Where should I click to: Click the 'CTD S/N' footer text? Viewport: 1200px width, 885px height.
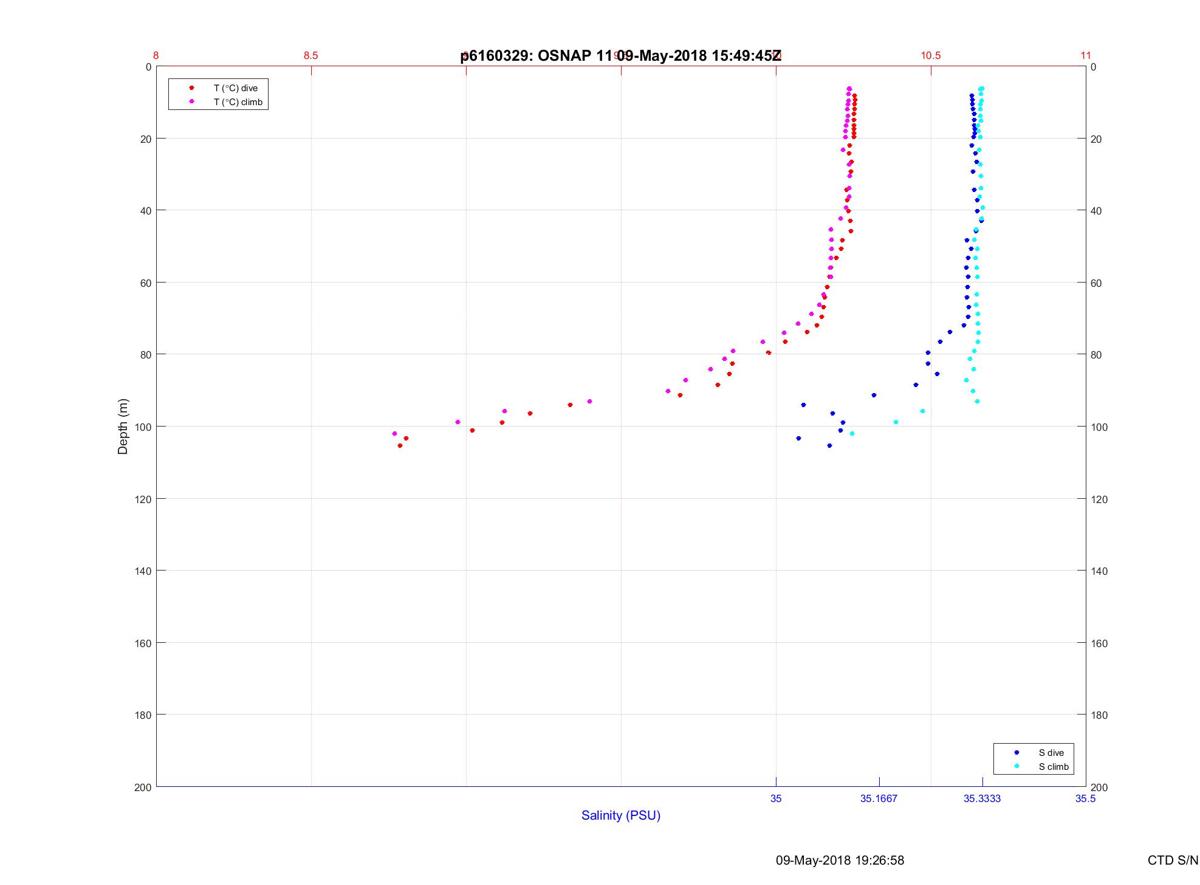1173,860
